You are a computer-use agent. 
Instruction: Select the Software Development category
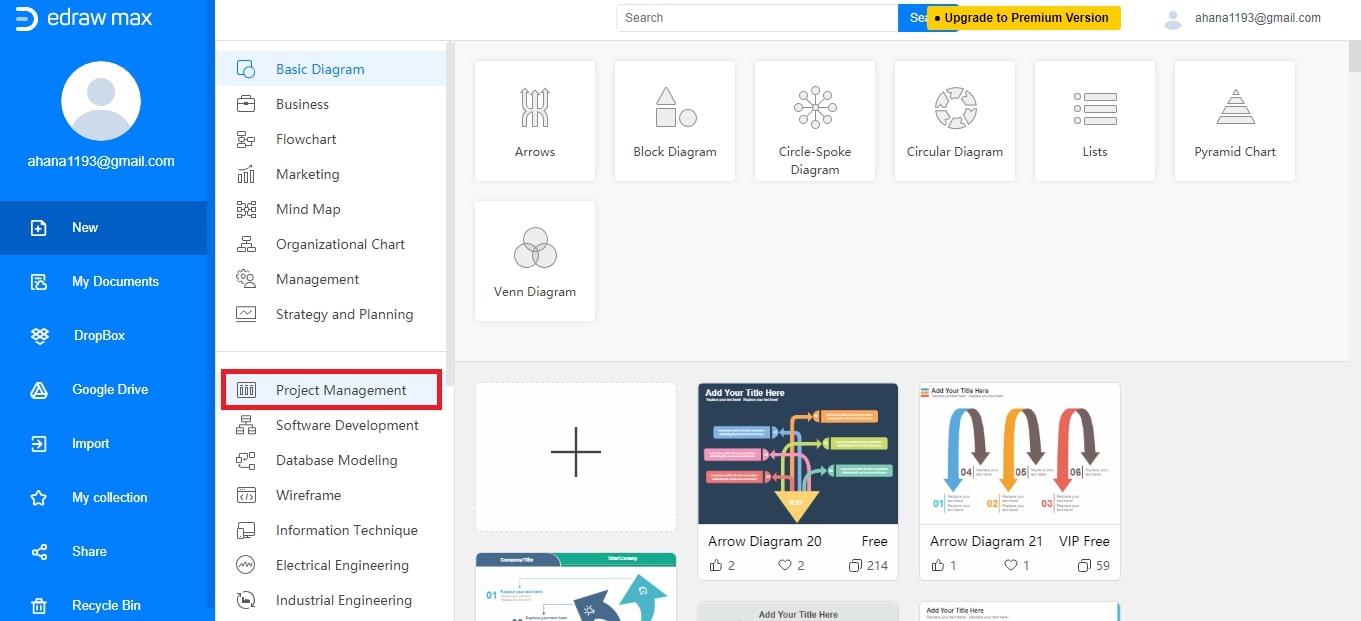tap(331, 425)
